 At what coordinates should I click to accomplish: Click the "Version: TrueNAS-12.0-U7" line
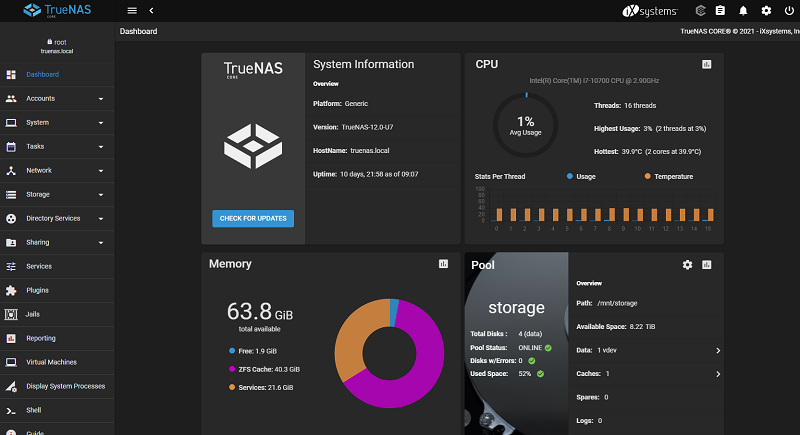pos(353,127)
